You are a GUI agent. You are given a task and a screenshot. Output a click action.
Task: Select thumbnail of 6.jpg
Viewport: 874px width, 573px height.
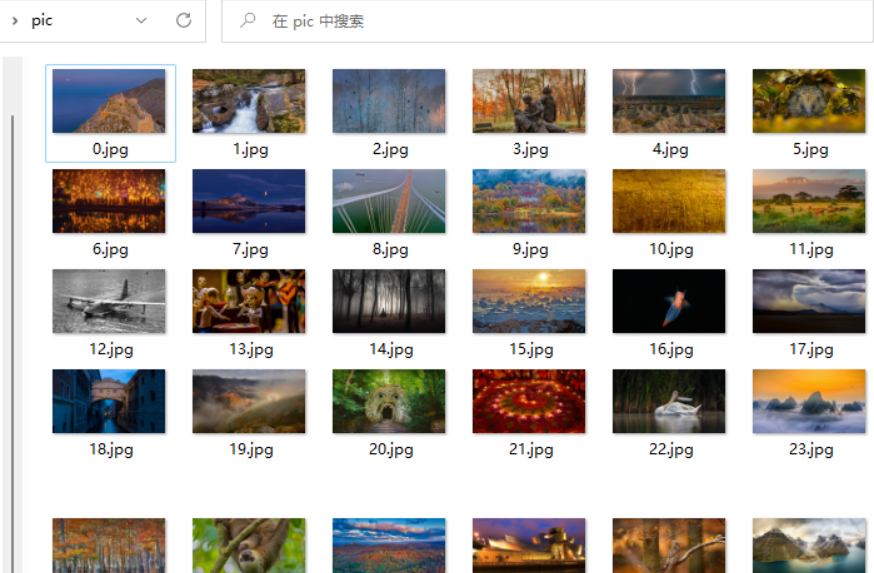(x=109, y=201)
